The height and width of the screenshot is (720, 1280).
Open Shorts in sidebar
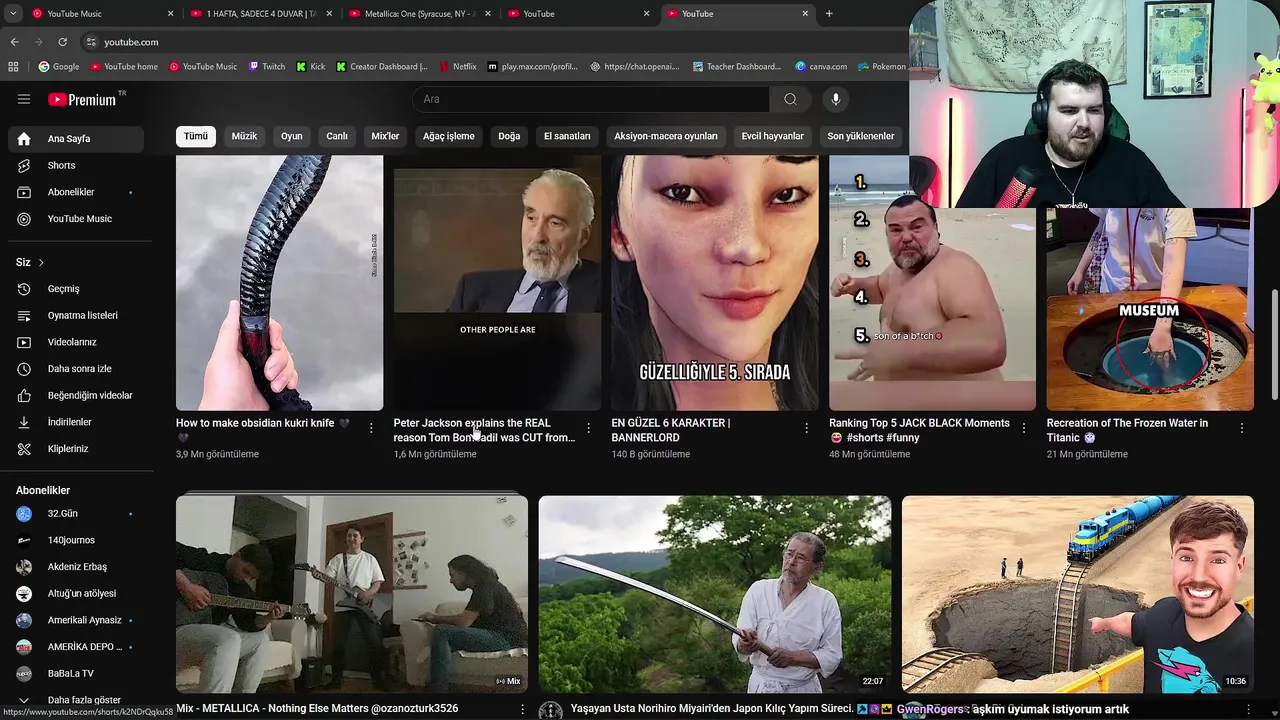76,165
